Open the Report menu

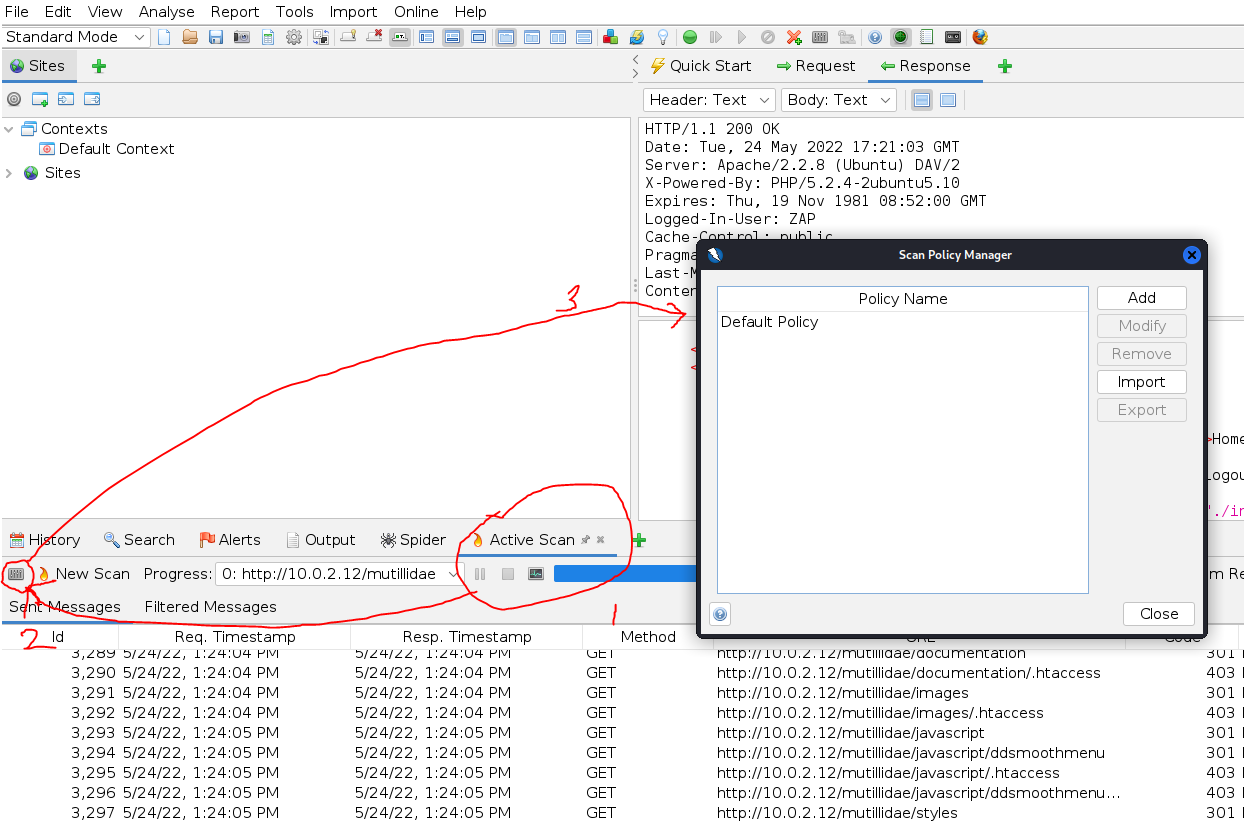pyautogui.click(x=235, y=12)
